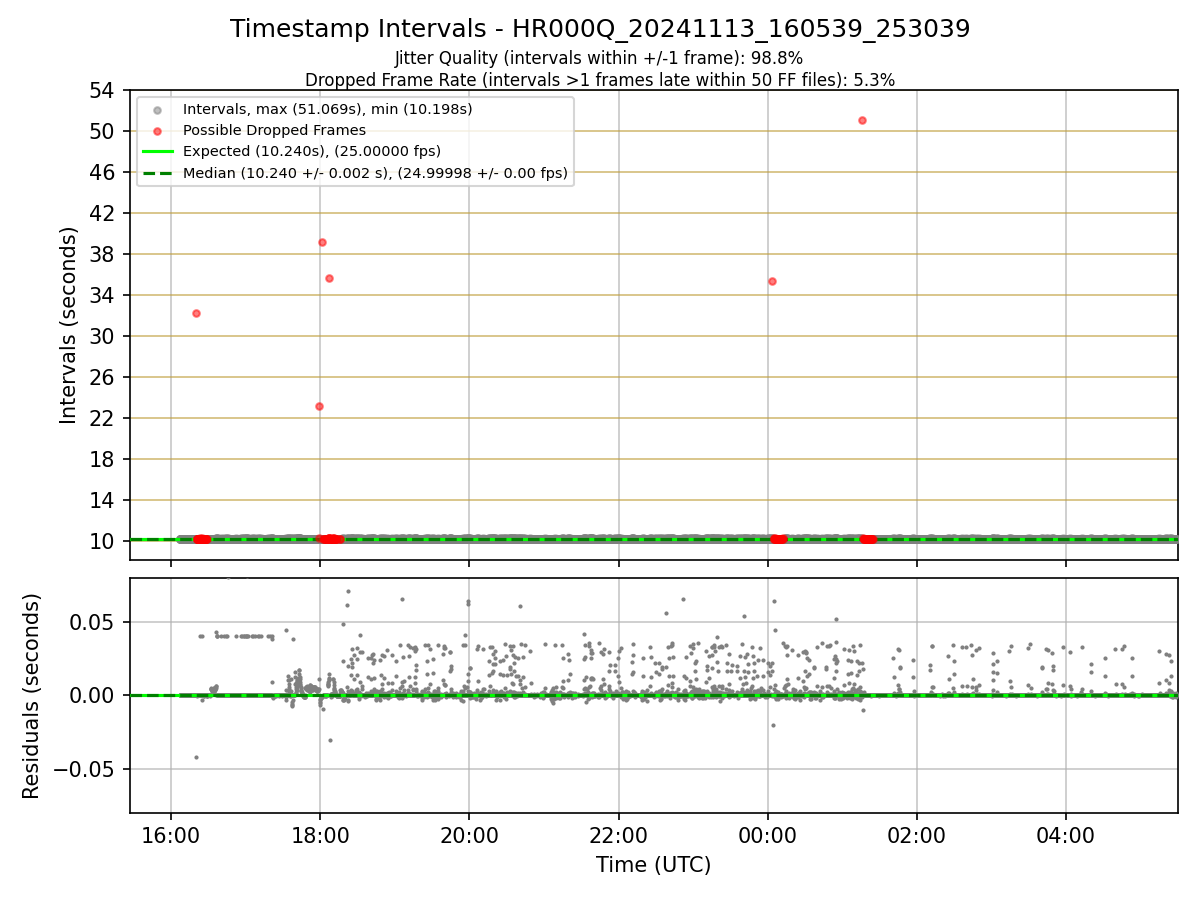Click the 'Residuals (seconds)' y-axis label

pyautogui.click(x=32, y=696)
